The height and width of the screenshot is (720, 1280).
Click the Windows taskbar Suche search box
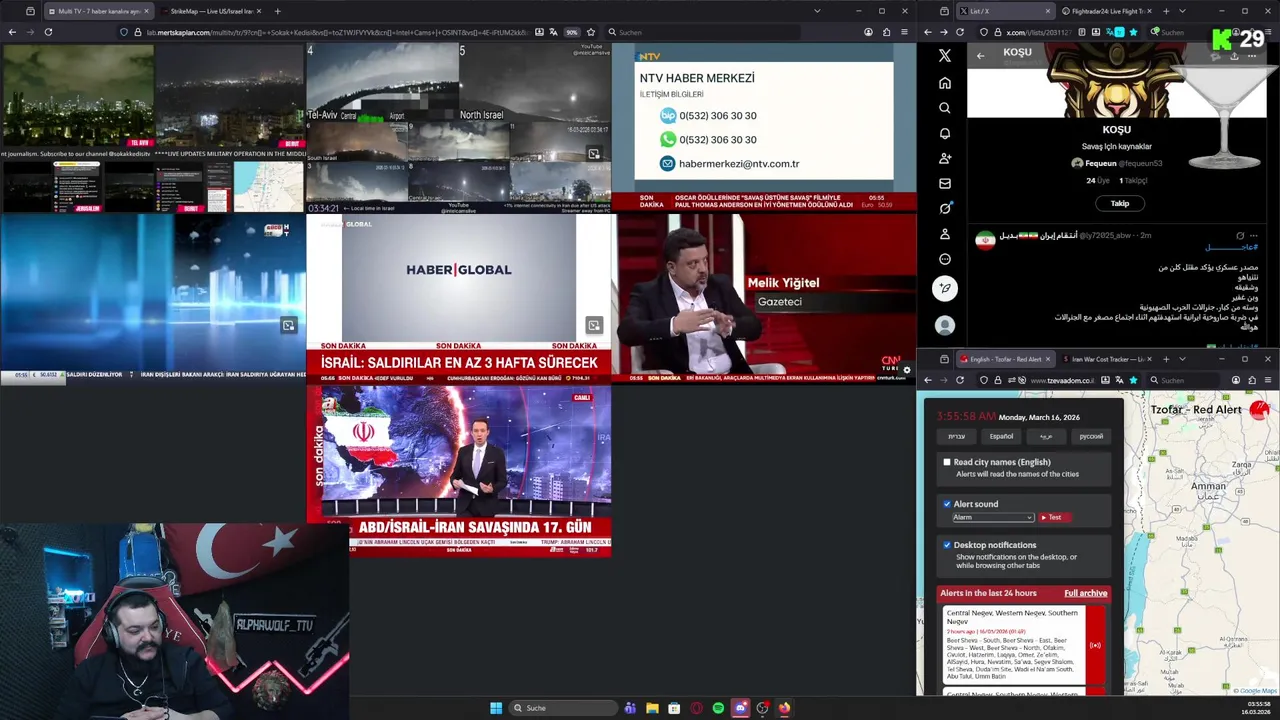[x=563, y=708]
